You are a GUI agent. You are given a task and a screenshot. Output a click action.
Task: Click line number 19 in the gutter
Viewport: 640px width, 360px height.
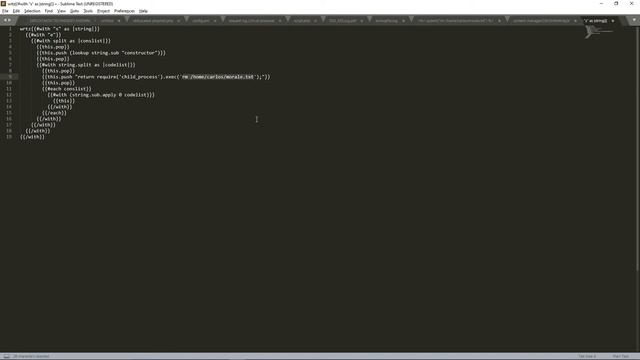(x=9, y=137)
